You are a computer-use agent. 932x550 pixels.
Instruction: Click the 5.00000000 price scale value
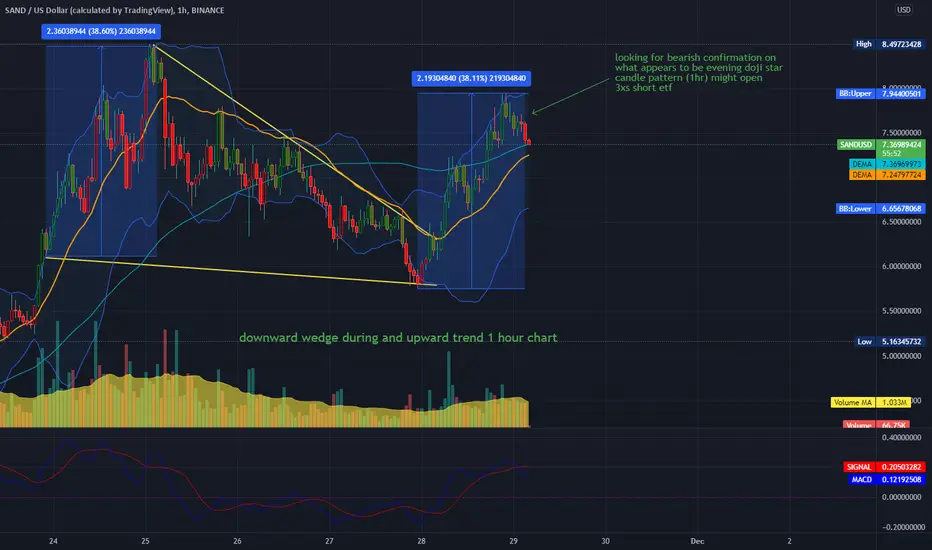902,356
